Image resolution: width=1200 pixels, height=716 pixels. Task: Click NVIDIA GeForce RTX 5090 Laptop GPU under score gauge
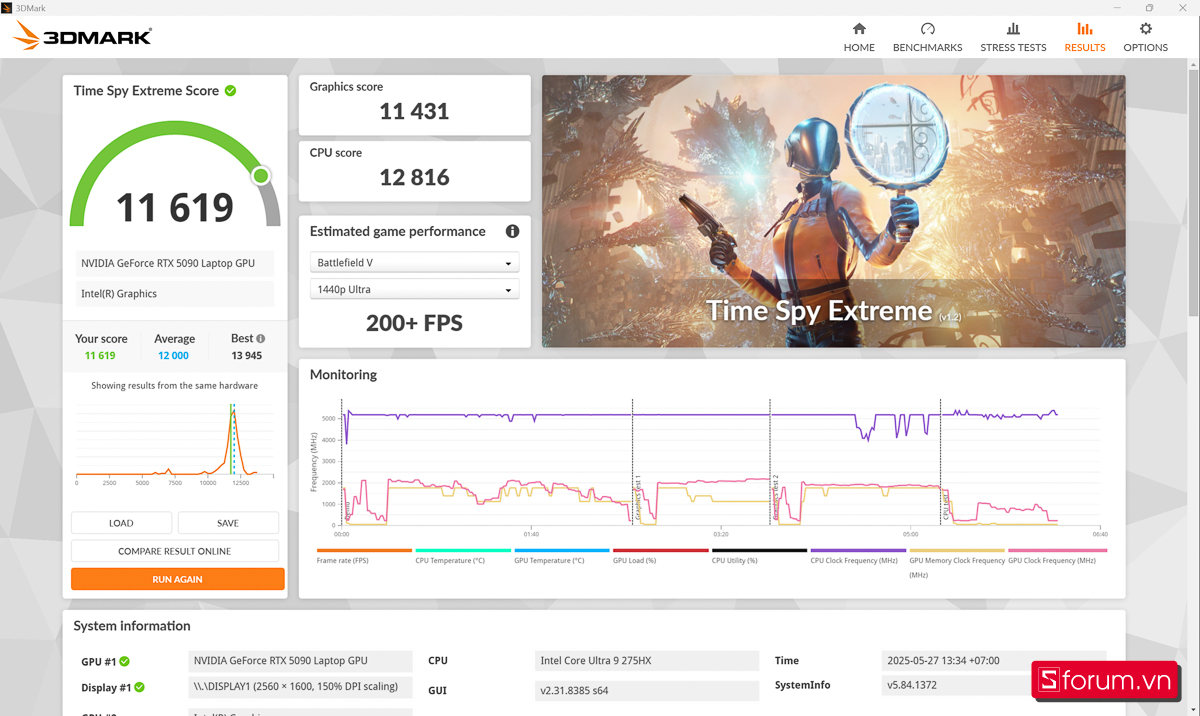pyautogui.click(x=175, y=264)
